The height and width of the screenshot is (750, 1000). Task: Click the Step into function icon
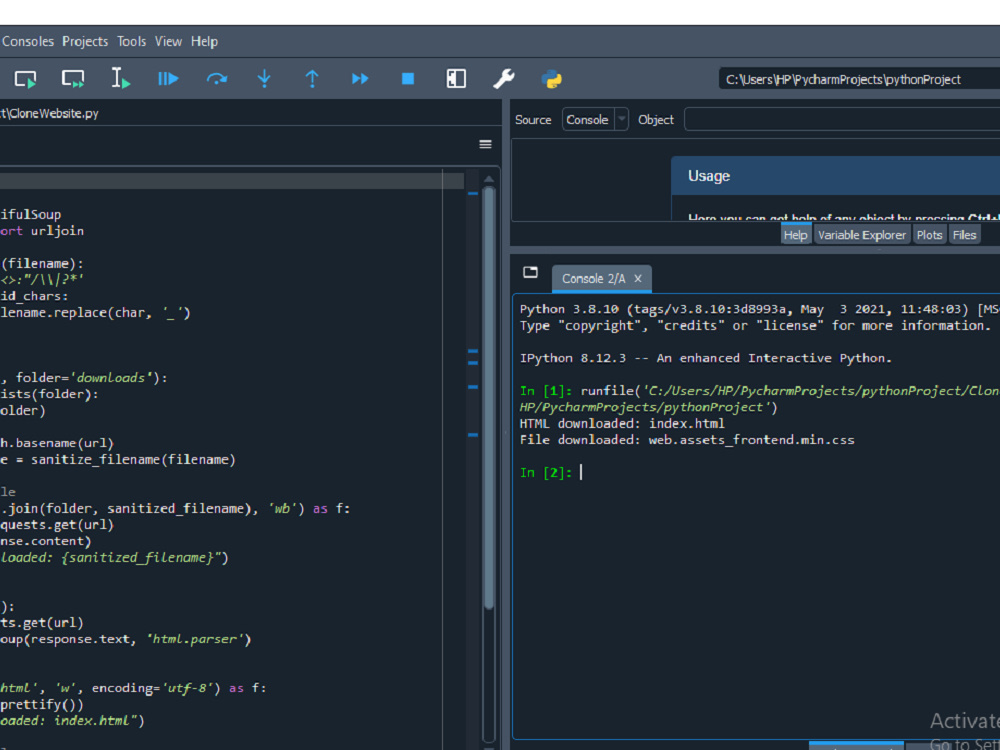point(264,78)
